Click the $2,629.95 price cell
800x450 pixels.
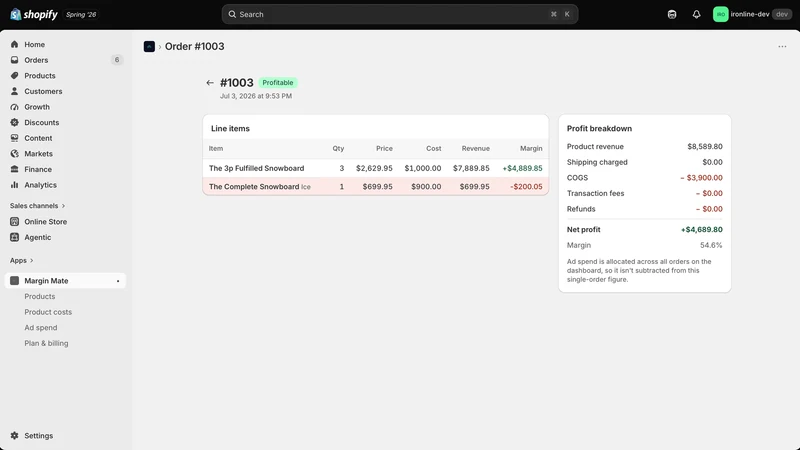pyautogui.click(x=374, y=168)
